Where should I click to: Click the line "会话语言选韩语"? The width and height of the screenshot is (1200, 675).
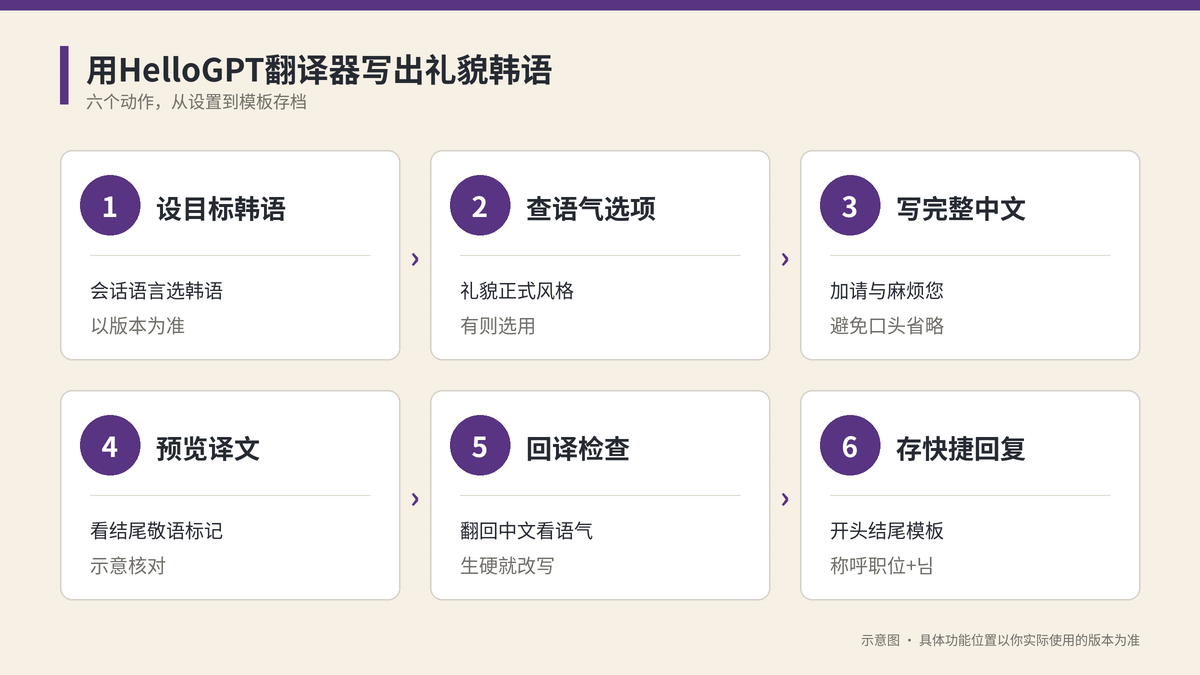(x=156, y=291)
